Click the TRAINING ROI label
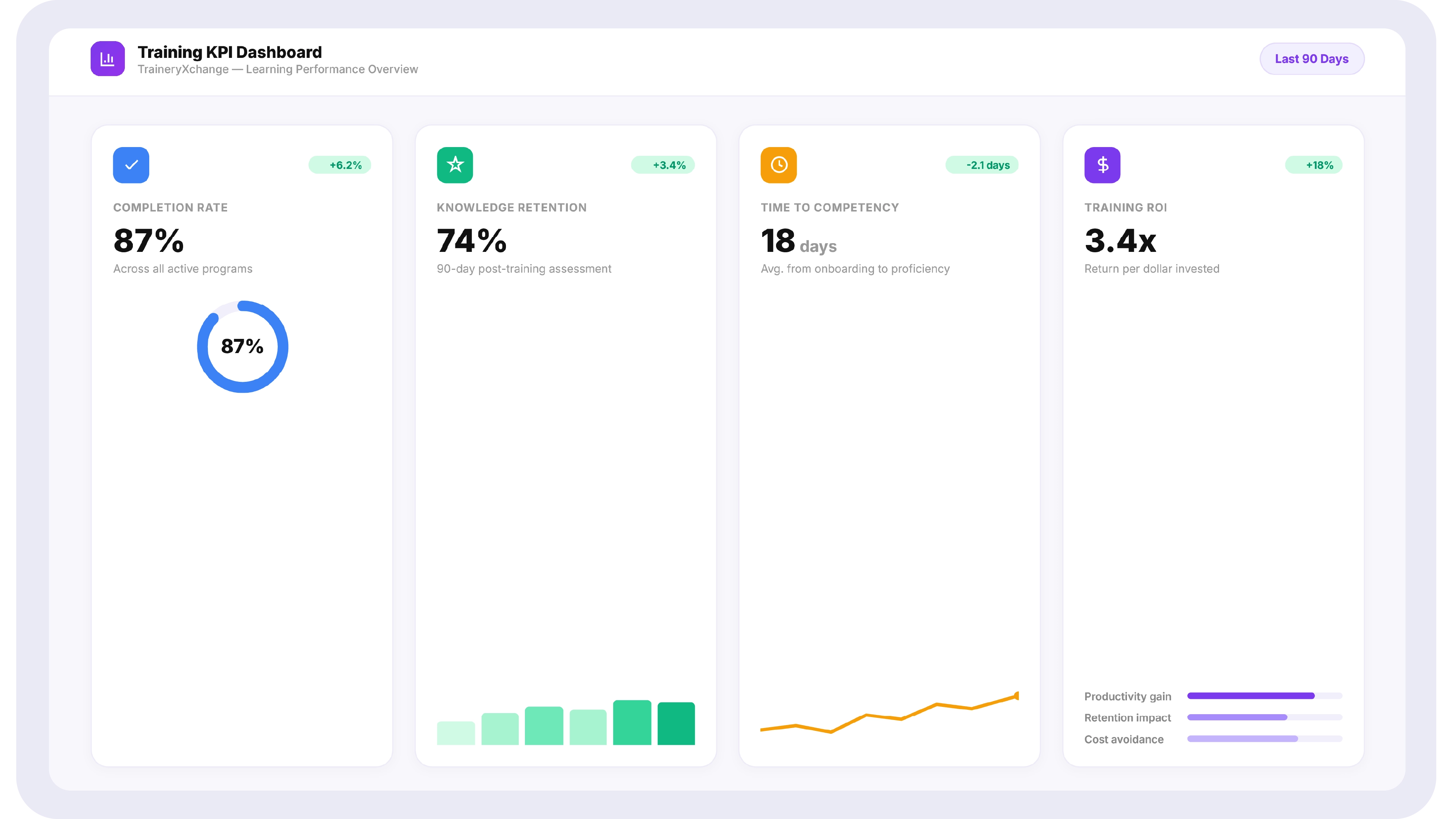Screen dimensions: 1456x819 1125,207
